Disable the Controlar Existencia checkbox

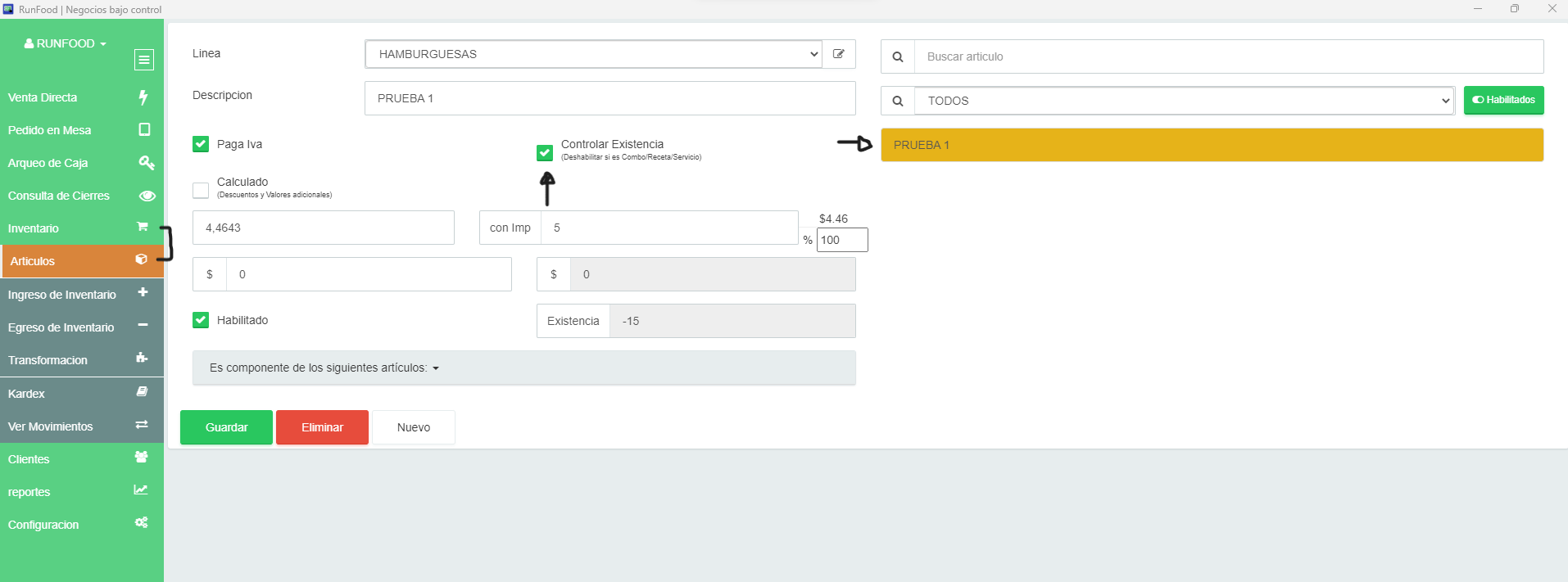(545, 153)
